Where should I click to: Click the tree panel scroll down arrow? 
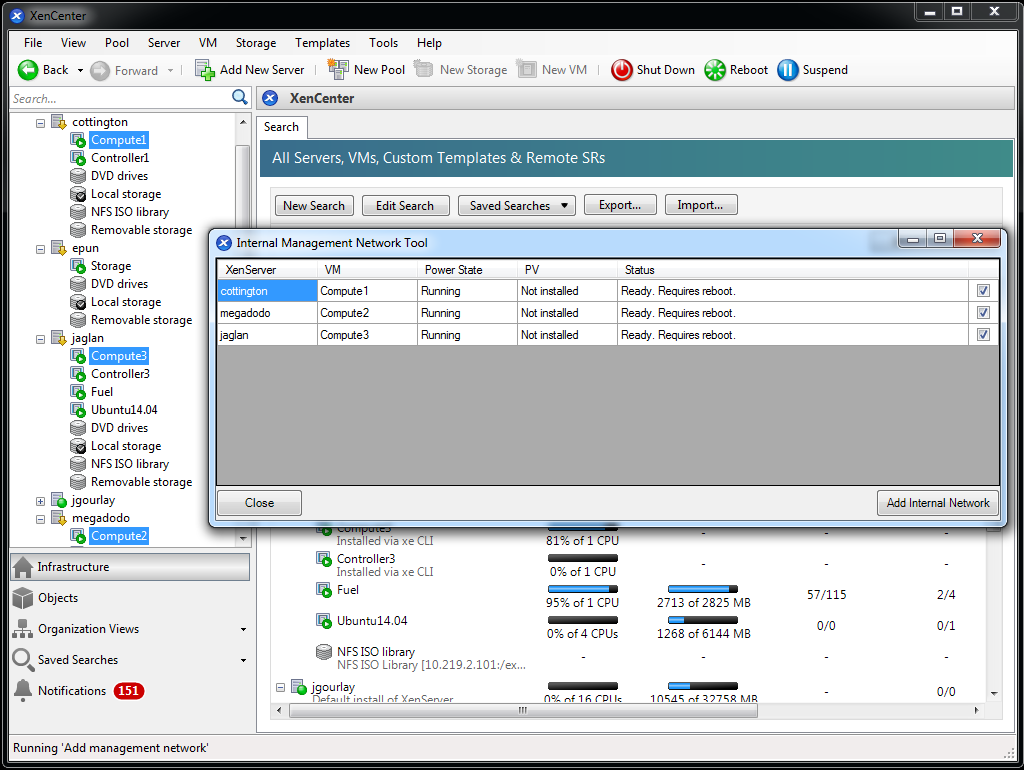click(x=243, y=539)
